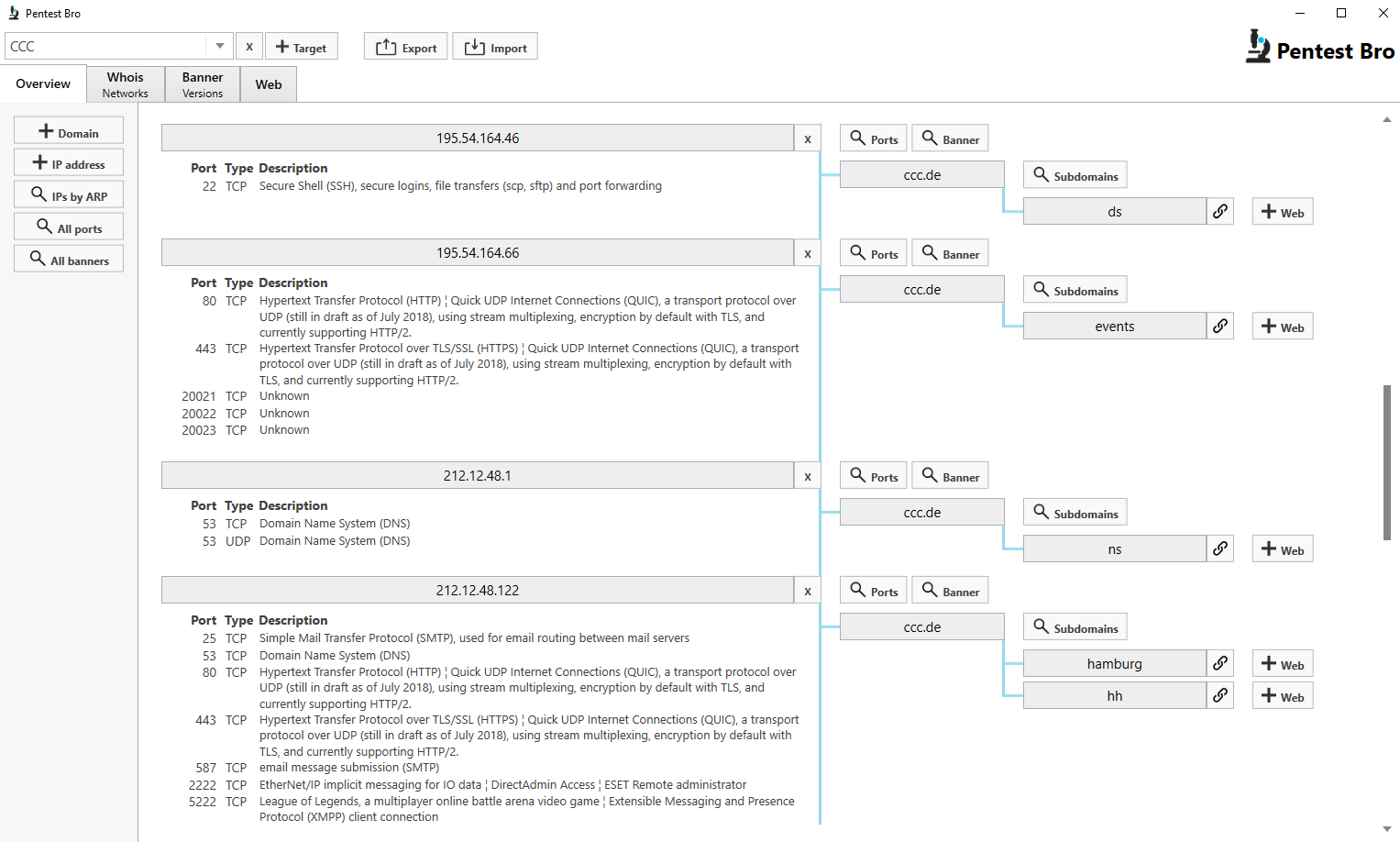Select the hamburg subdomain box
This screenshot has height=842, width=1400.
point(1115,663)
